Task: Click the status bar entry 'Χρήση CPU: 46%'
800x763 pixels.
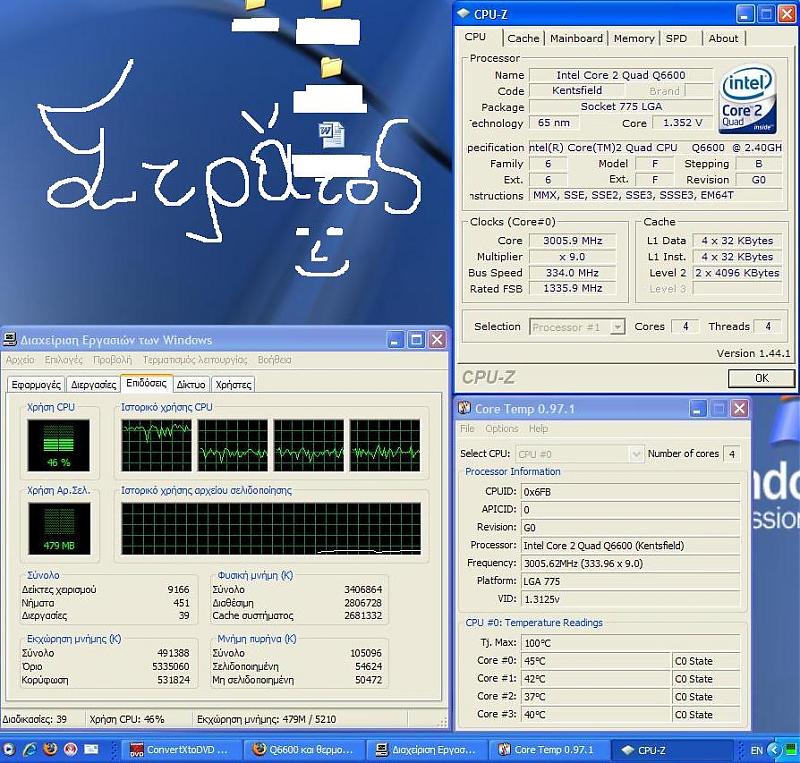Action: point(127,720)
